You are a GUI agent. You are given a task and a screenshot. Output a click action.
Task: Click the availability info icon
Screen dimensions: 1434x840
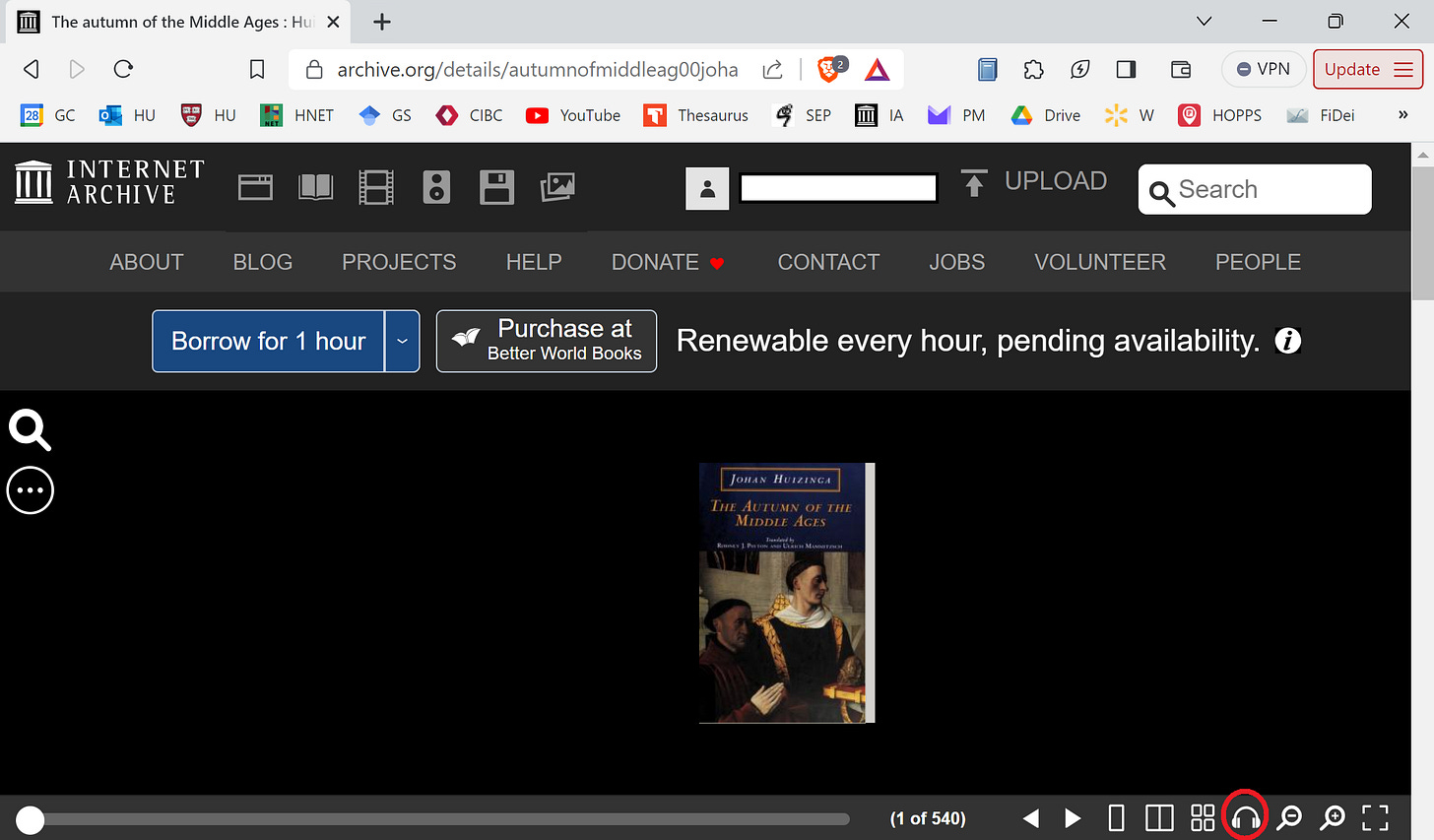(x=1288, y=341)
